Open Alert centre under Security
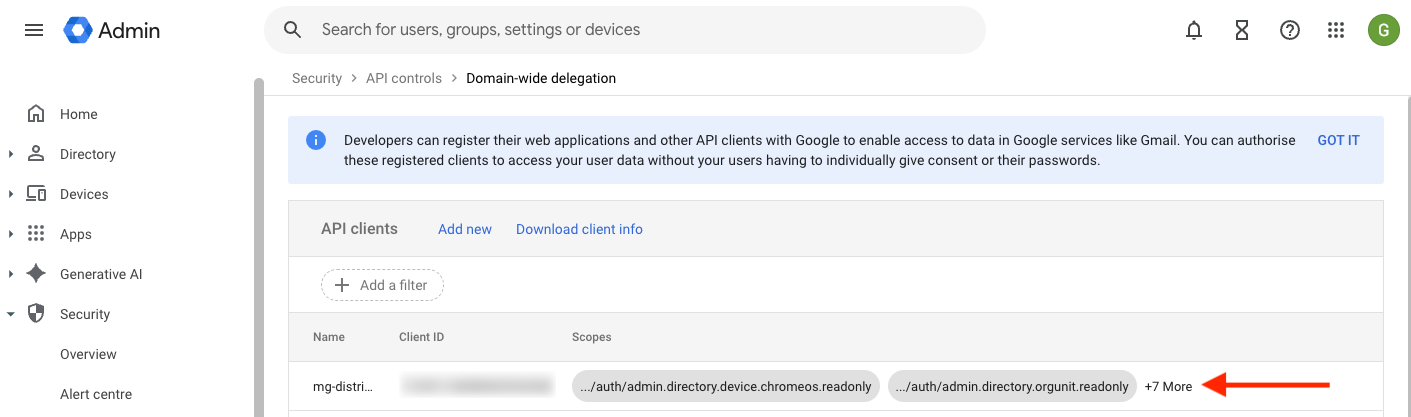 pos(96,394)
